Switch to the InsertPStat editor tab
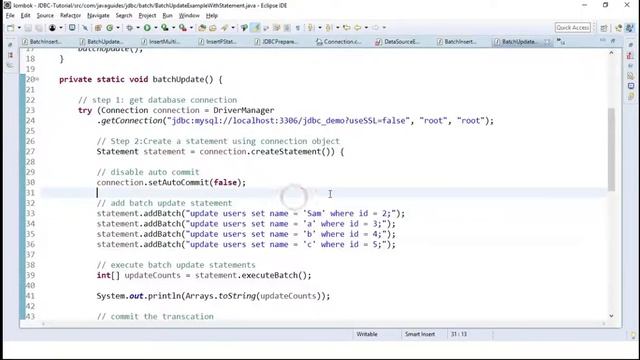640x360 pixels. [x=222, y=42]
